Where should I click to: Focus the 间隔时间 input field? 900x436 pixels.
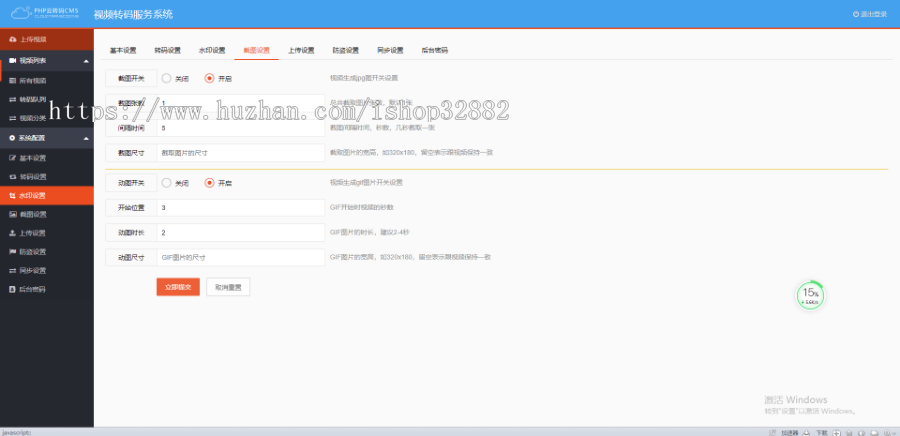[240, 129]
